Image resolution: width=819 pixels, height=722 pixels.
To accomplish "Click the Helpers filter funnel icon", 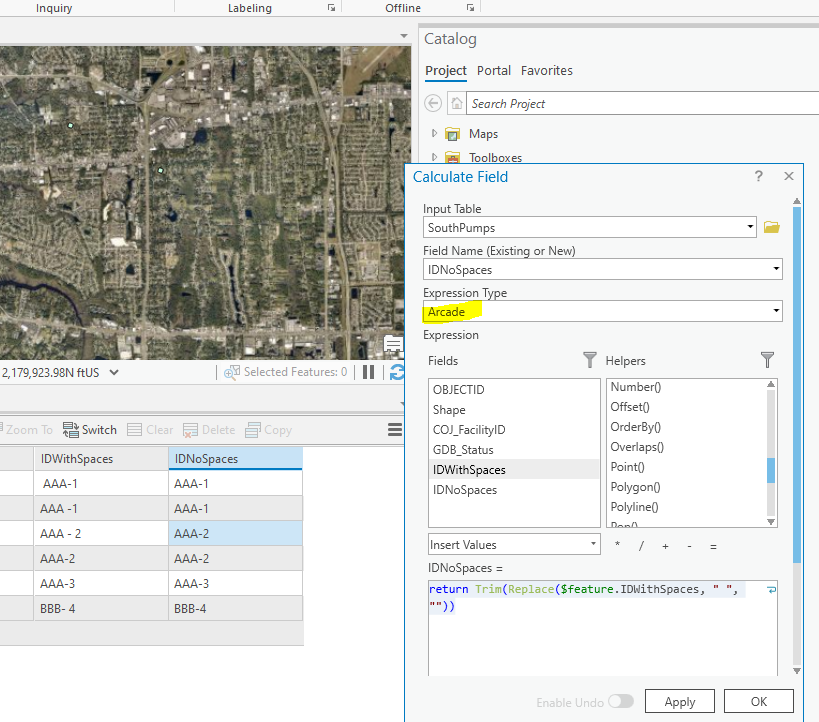I will (767, 360).
